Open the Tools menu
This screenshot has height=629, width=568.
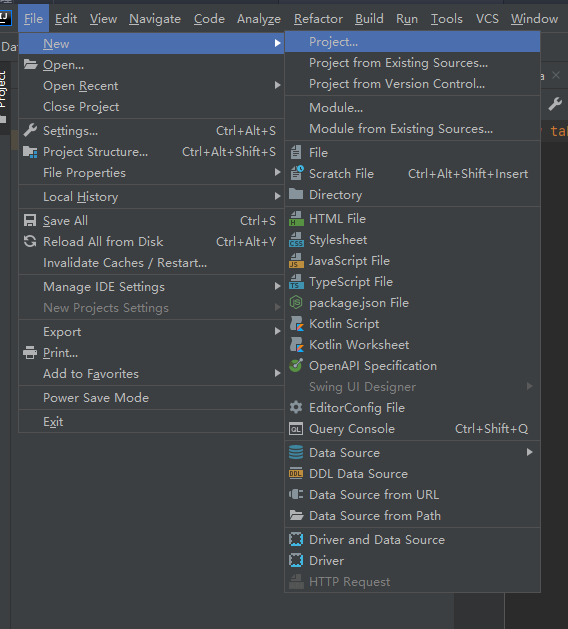(x=446, y=19)
